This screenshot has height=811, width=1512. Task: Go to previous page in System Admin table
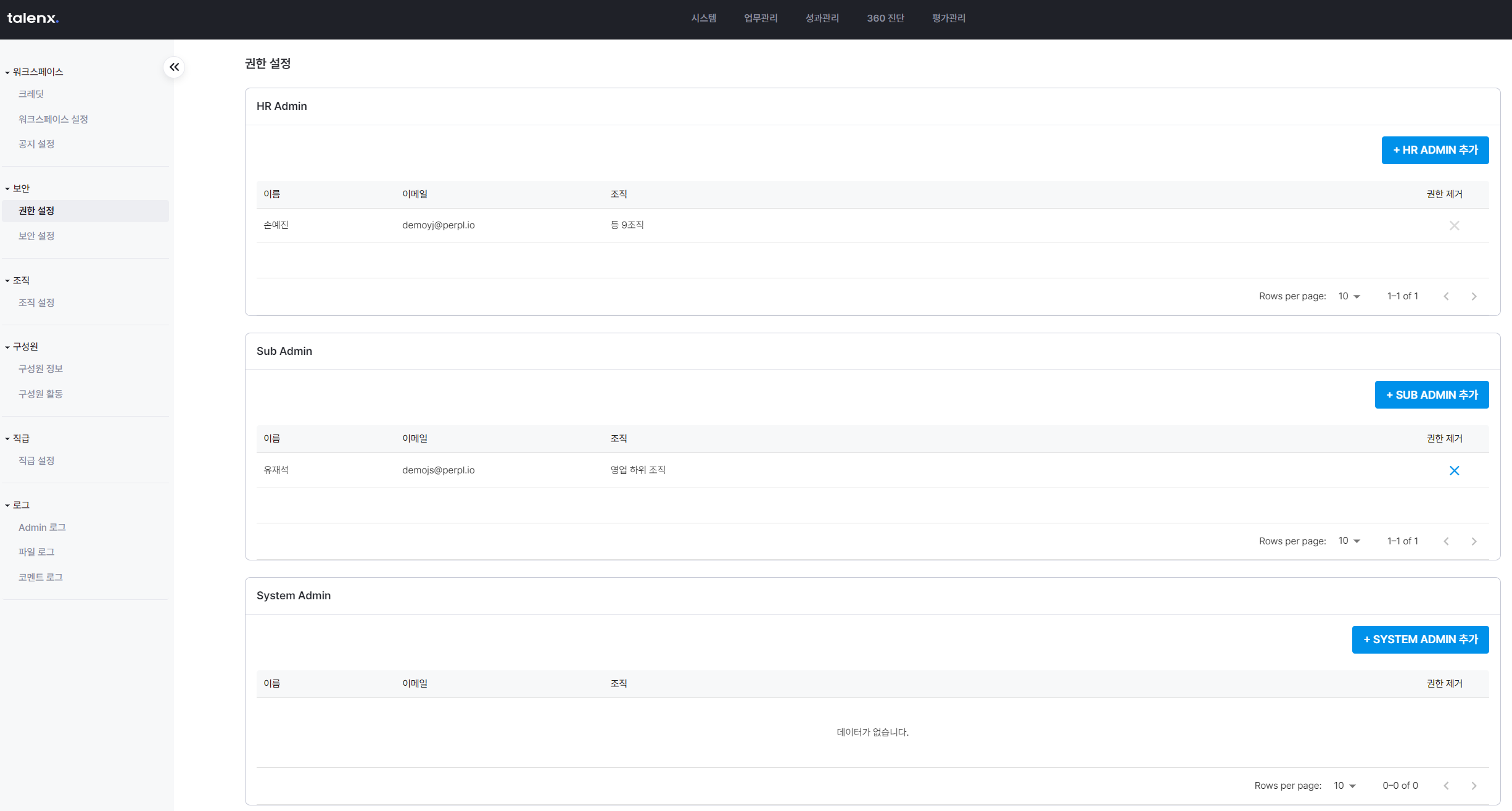click(x=1446, y=786)
